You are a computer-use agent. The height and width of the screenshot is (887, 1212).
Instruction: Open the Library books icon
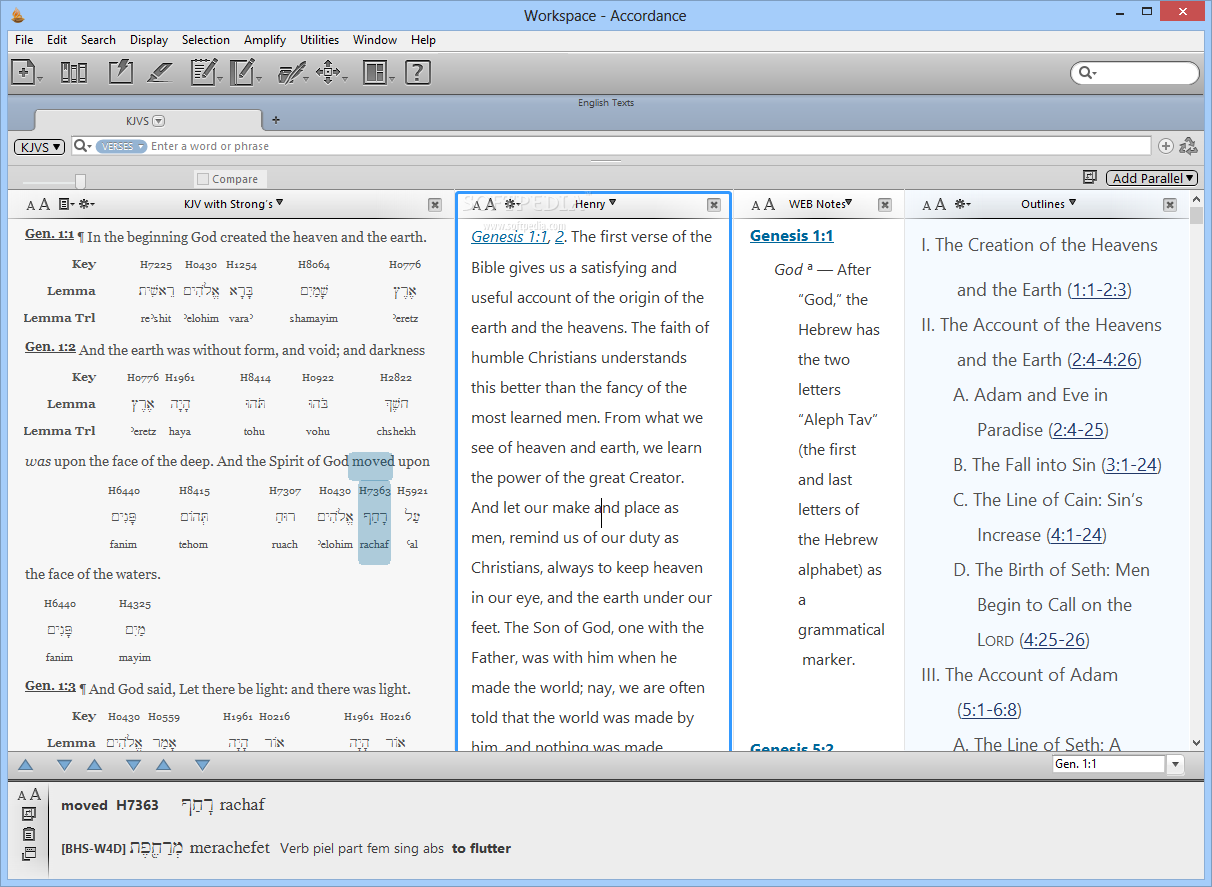click(x=74, y=72)
